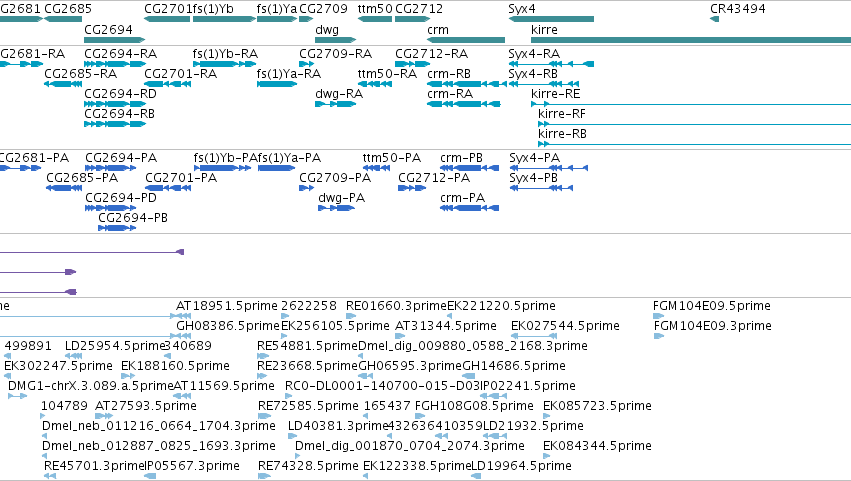Select the CG2709 gene label
851x481 pixels.
tap(323, 9)
